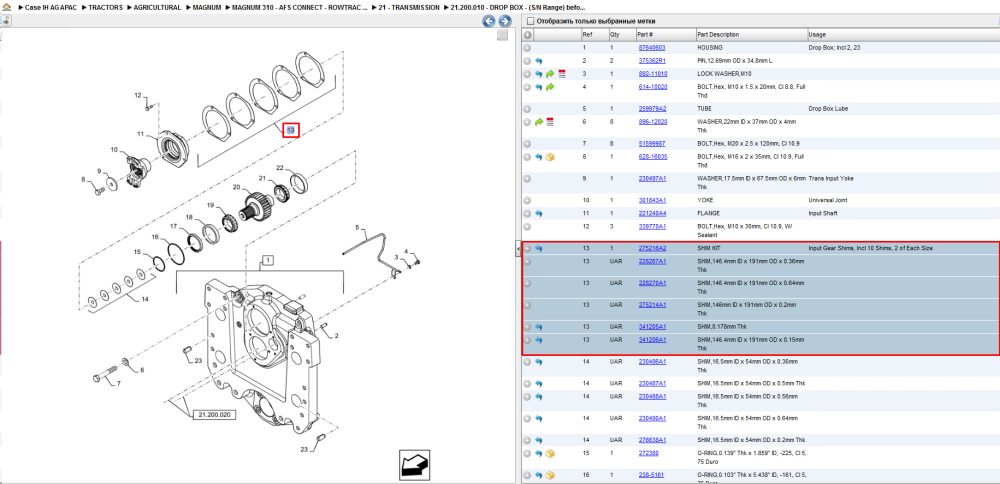This screenshot has height=484, width=1000.
Task: Sort by Part # column header
Action: [x=645, y=34]
